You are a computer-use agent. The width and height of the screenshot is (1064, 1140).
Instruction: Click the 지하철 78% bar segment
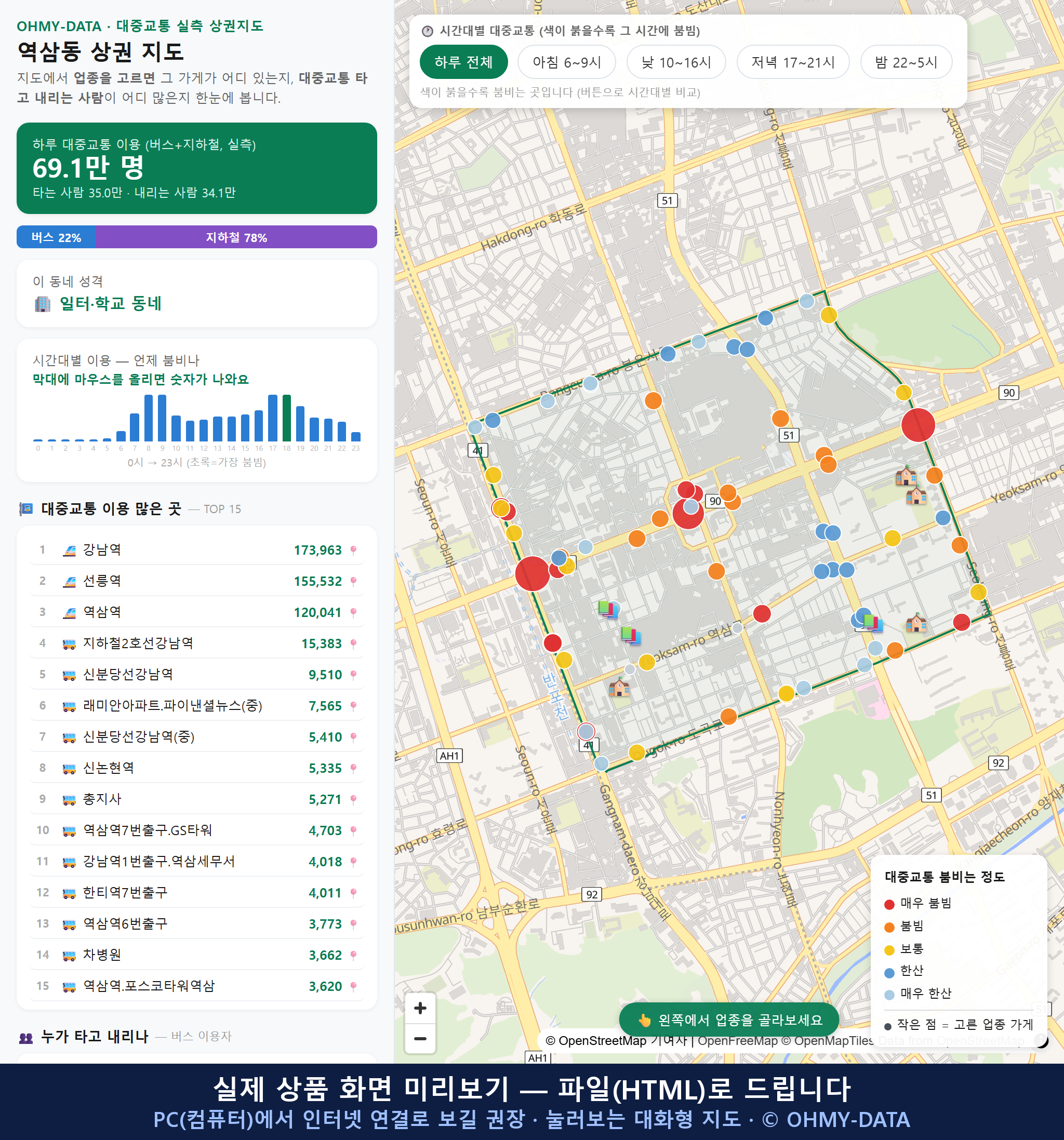[236, 237]
